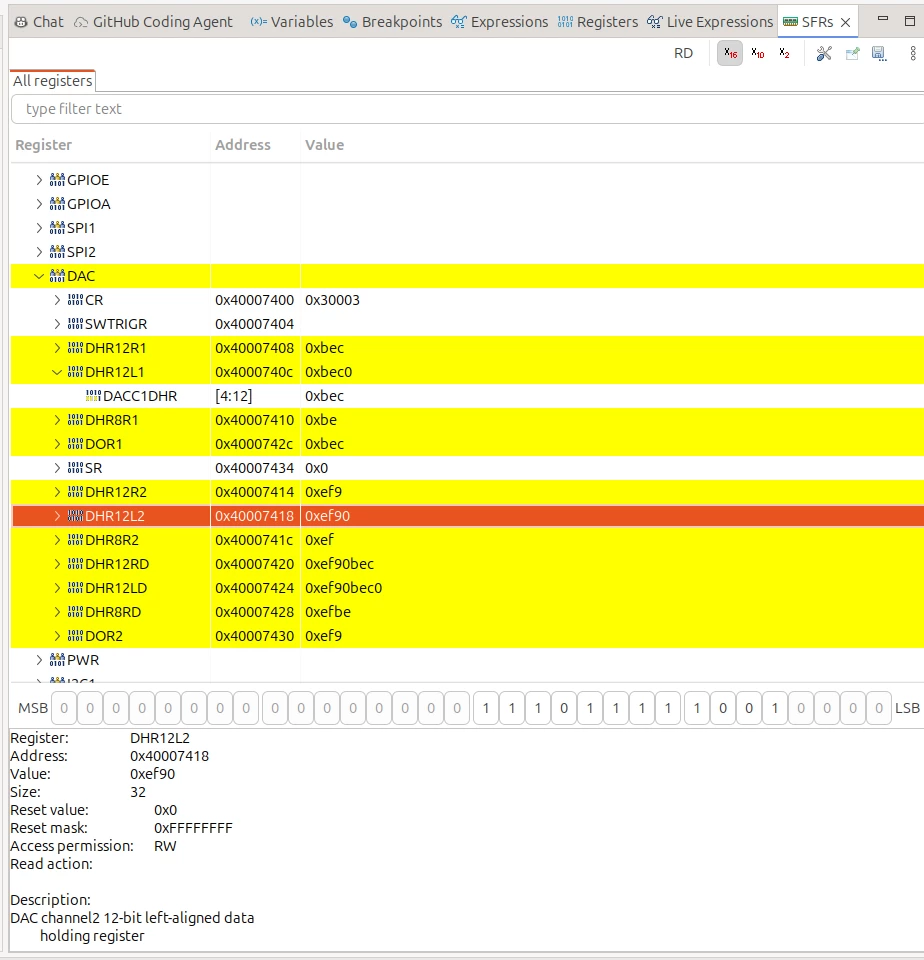This screenshot has width=924, height=960.
Task: Switch to the Variables tab
Action: click(x=291, y=22)
